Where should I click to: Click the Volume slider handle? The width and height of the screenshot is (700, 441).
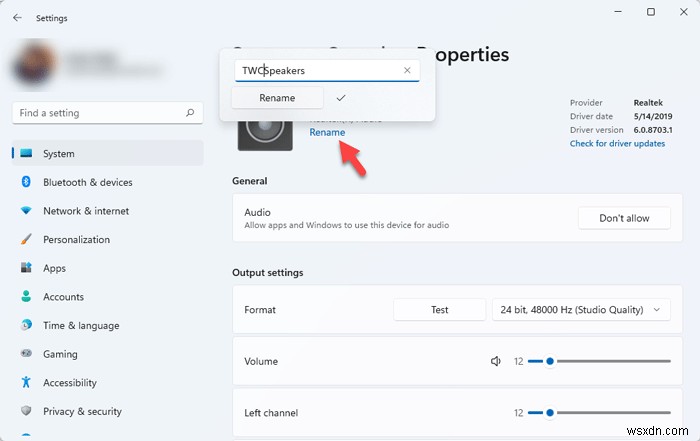point(550,361)
